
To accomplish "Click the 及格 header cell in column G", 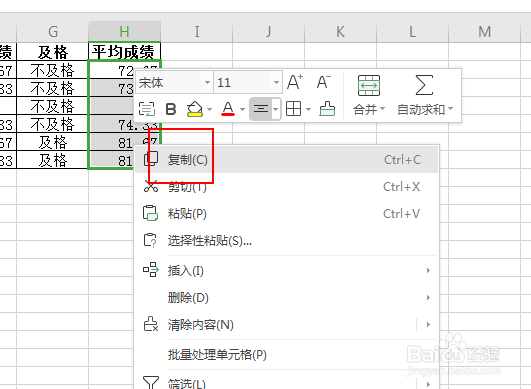I will point(52,52).
